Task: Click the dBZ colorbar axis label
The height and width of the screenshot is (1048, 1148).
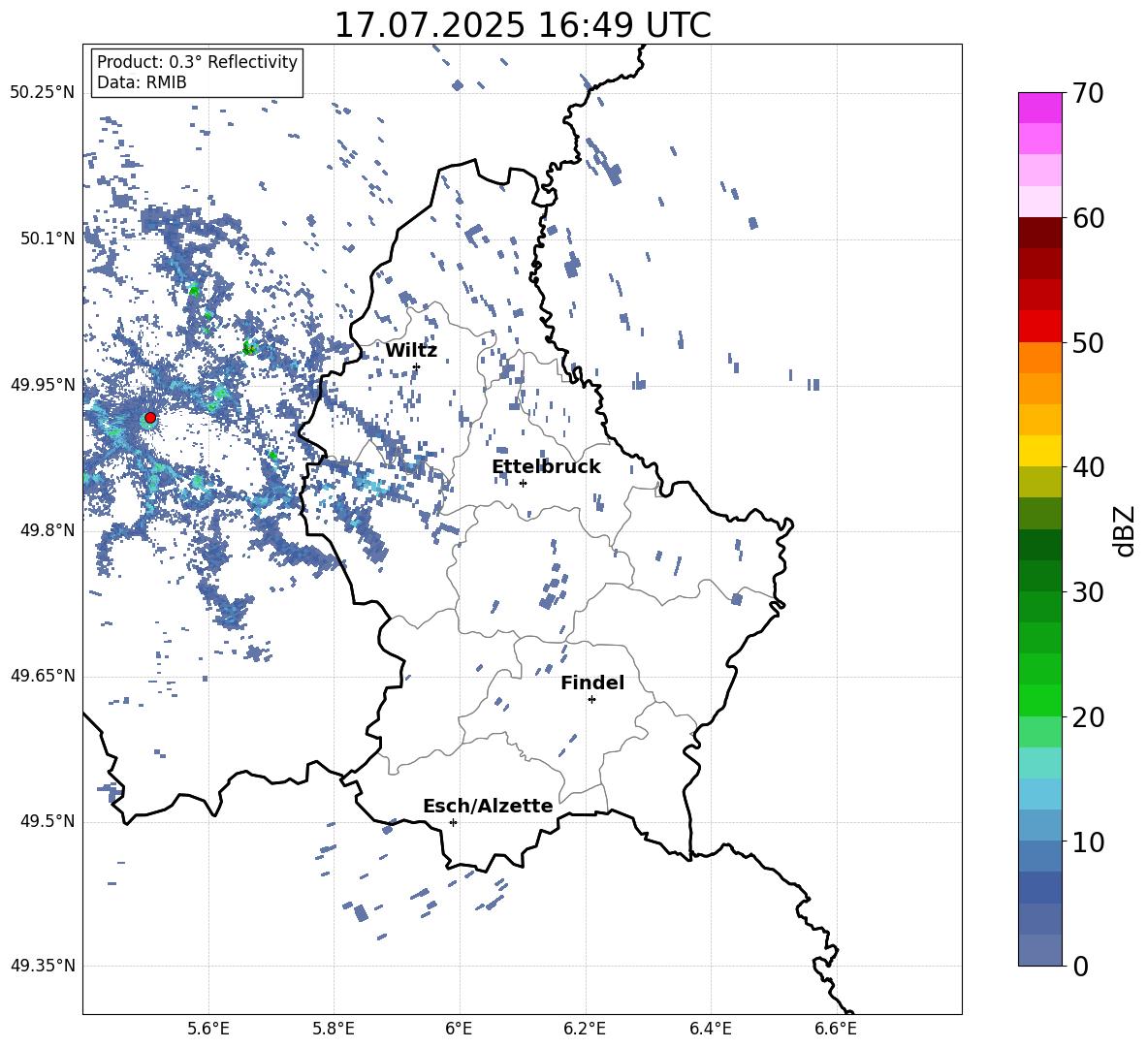Action: coord(1124,530)
